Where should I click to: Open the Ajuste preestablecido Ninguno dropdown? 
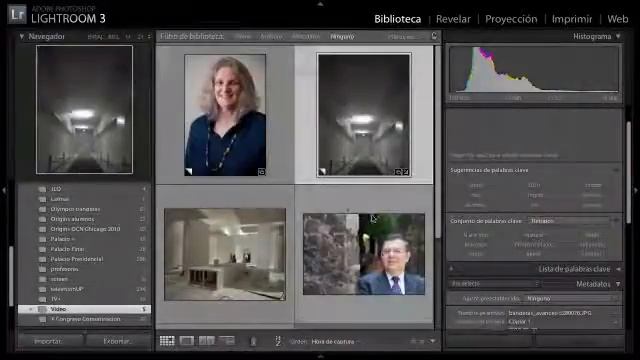point(571,298)
